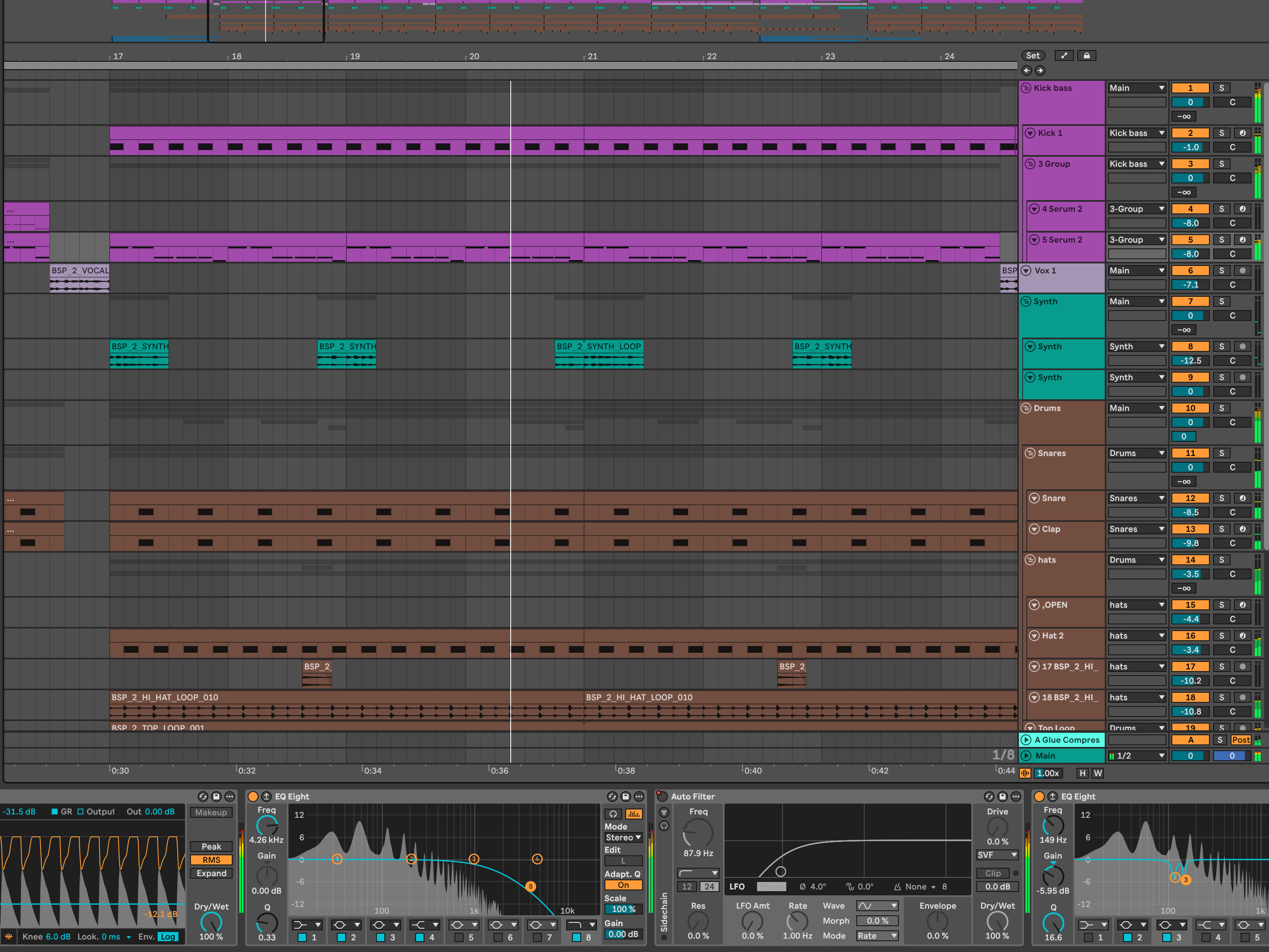Adjust EQ Eight Scale 100 % slider

tap(624, 909)
